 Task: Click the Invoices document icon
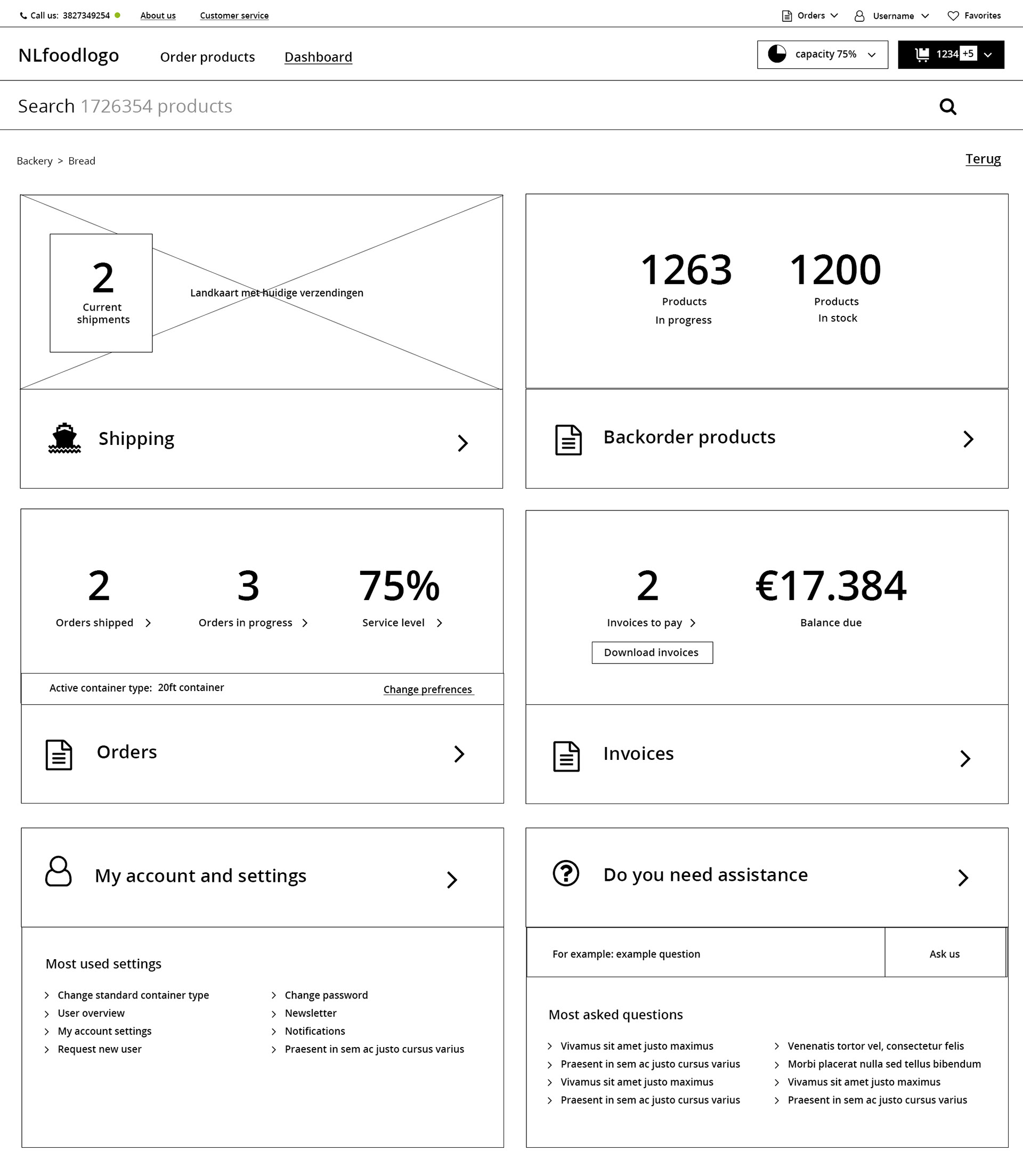coord(566,757)
